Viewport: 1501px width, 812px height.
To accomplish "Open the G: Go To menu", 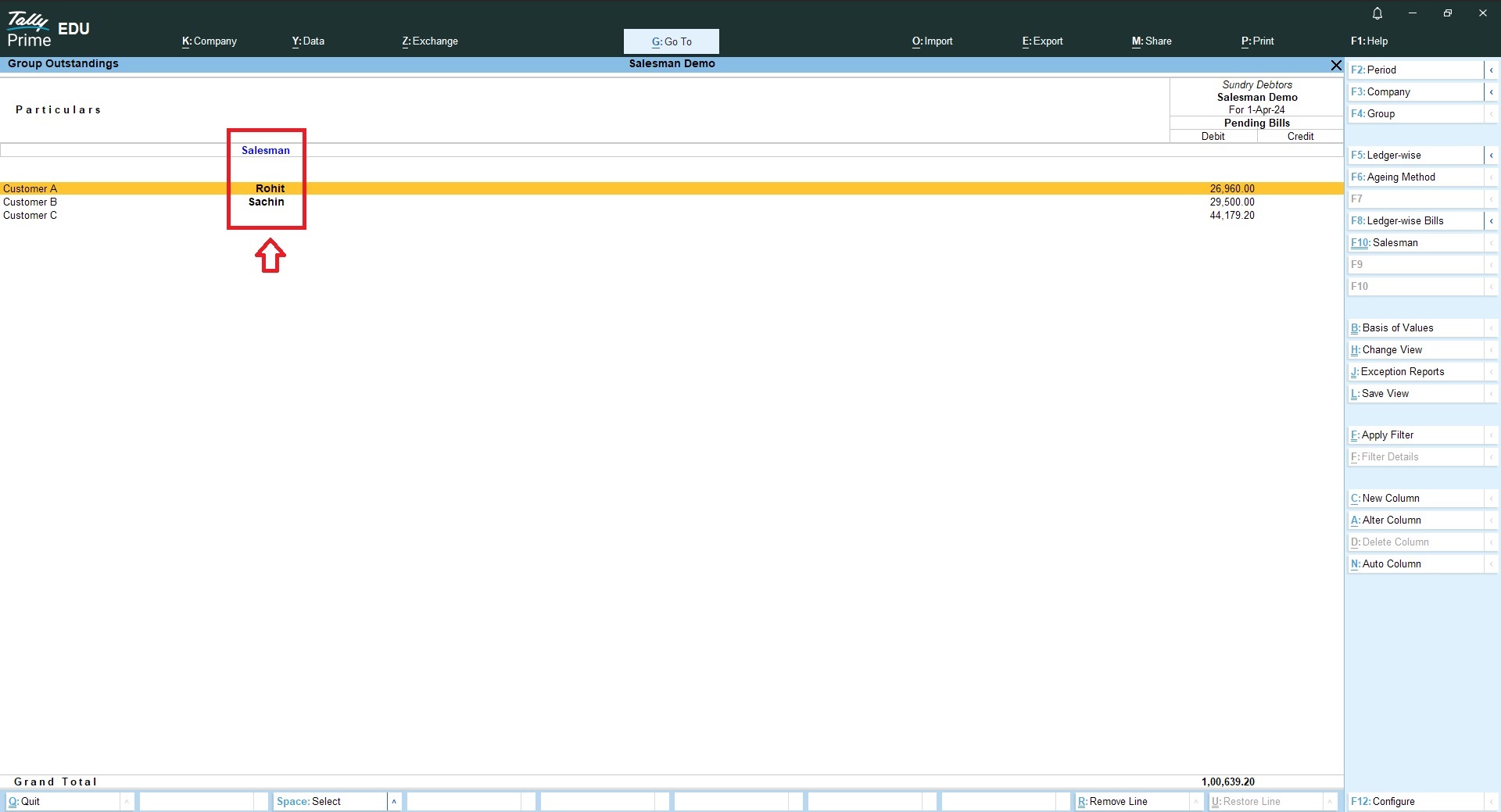I will (x=672, y=41).
